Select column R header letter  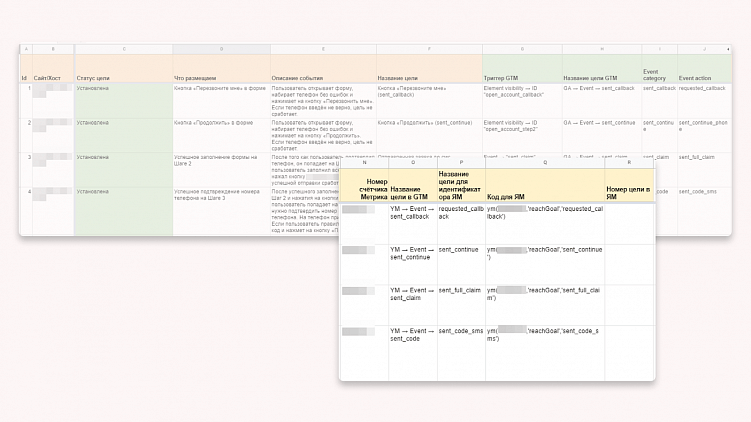[x=629, y=163]
